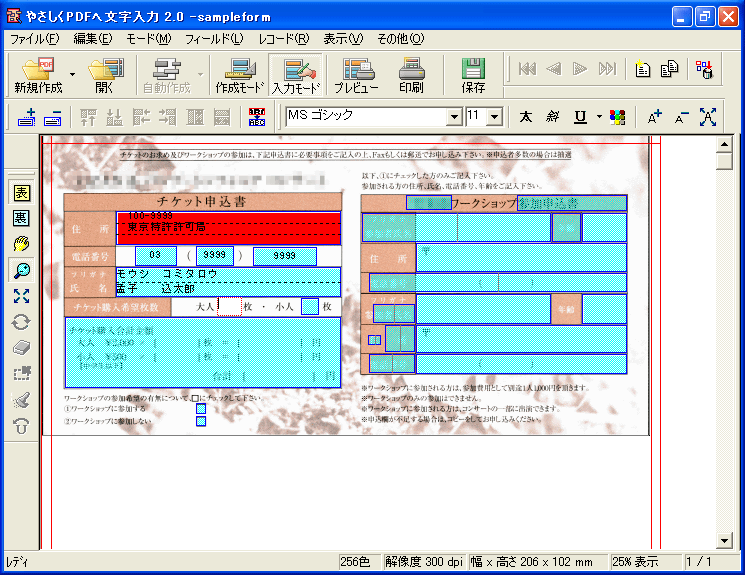
Task: Open the font size 11 dropdown
Action: tap(495, 116)
